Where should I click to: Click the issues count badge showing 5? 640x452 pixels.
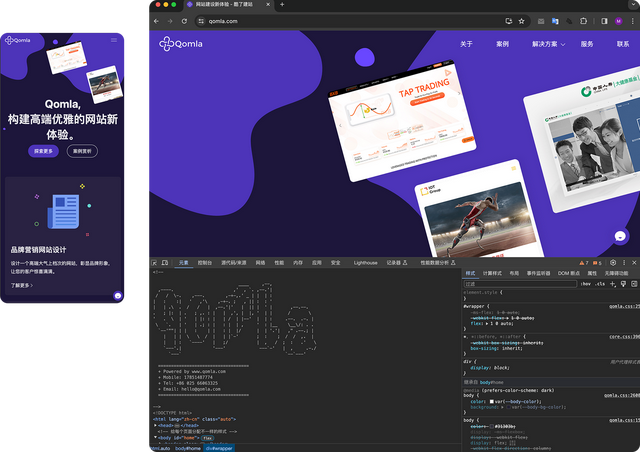click(597, 263)
